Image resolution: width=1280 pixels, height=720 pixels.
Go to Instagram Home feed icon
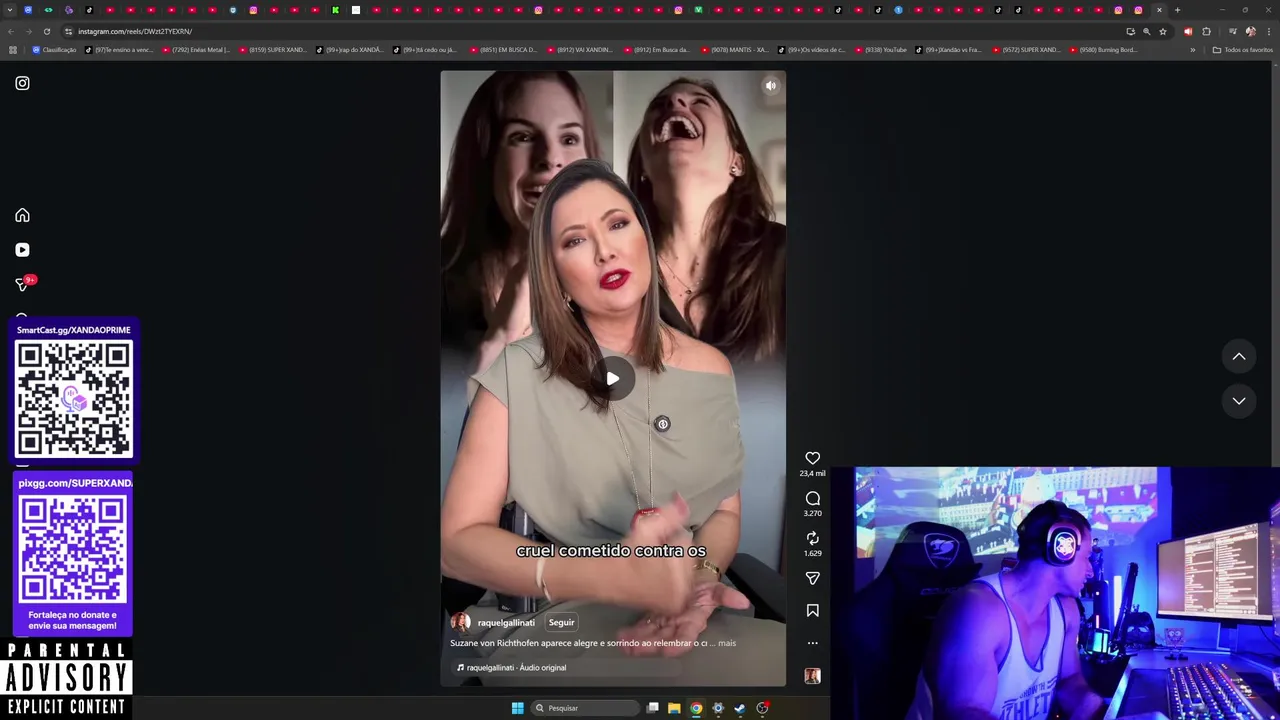(22, 215)
